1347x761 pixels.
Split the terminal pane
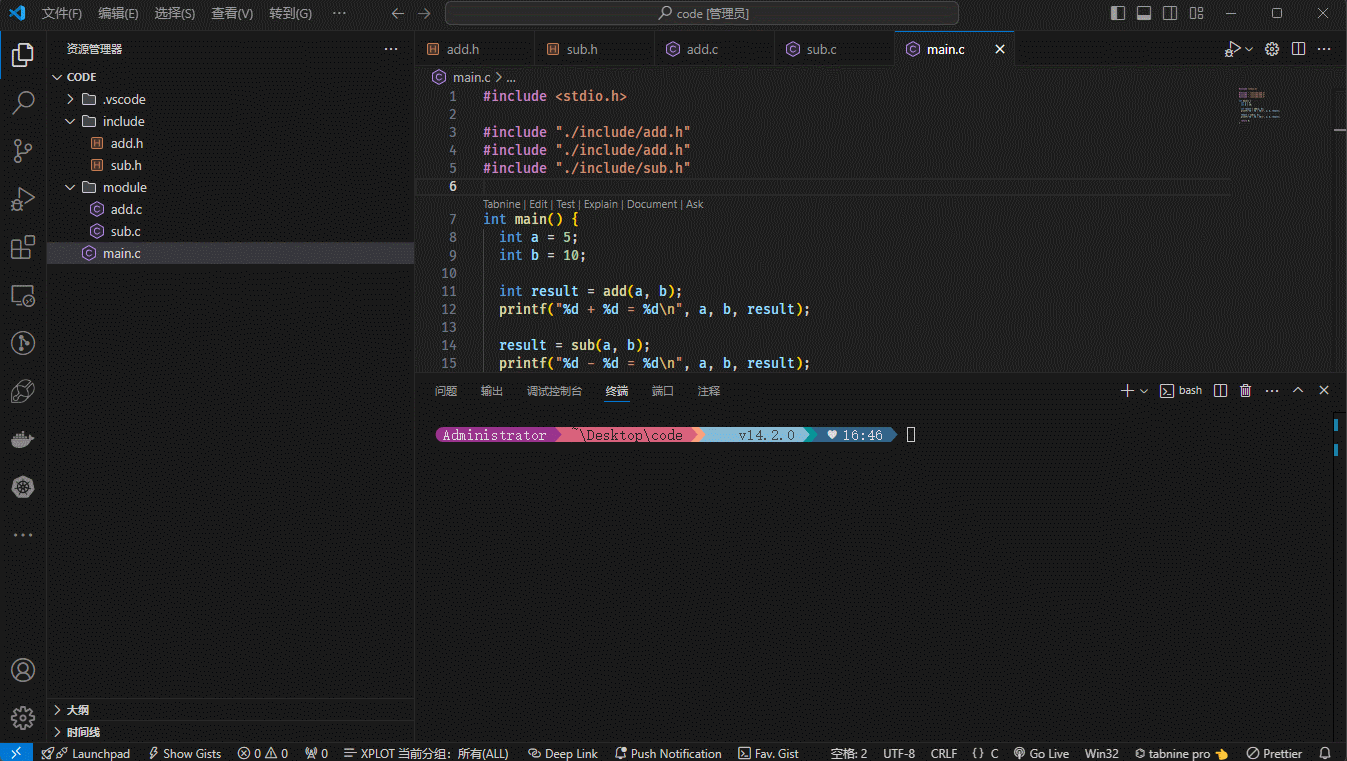tap(1220, 391)
